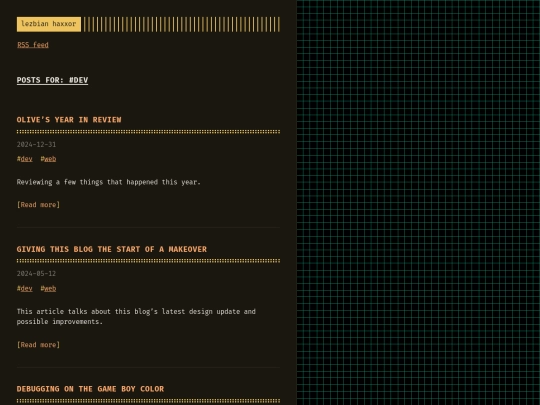540x405 pixels.
Task: Select the #dev tag under the Makeover post
Action: coord(24,289)
